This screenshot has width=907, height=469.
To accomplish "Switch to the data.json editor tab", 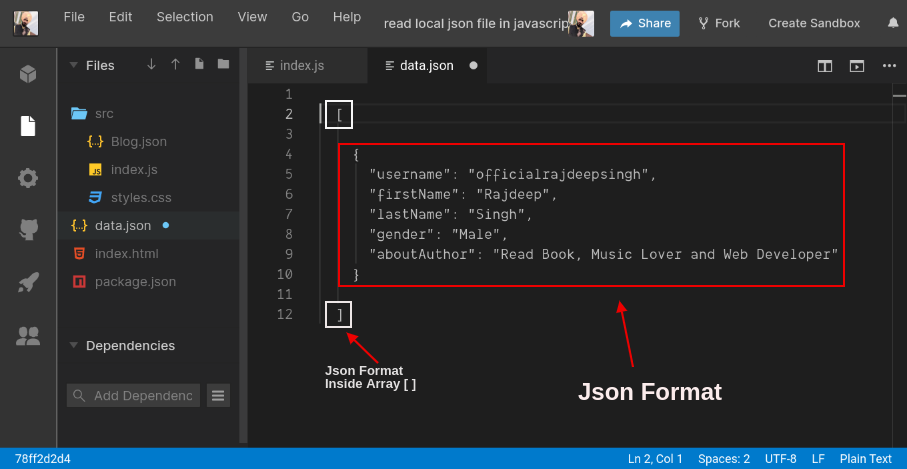I will pos(427,66).
